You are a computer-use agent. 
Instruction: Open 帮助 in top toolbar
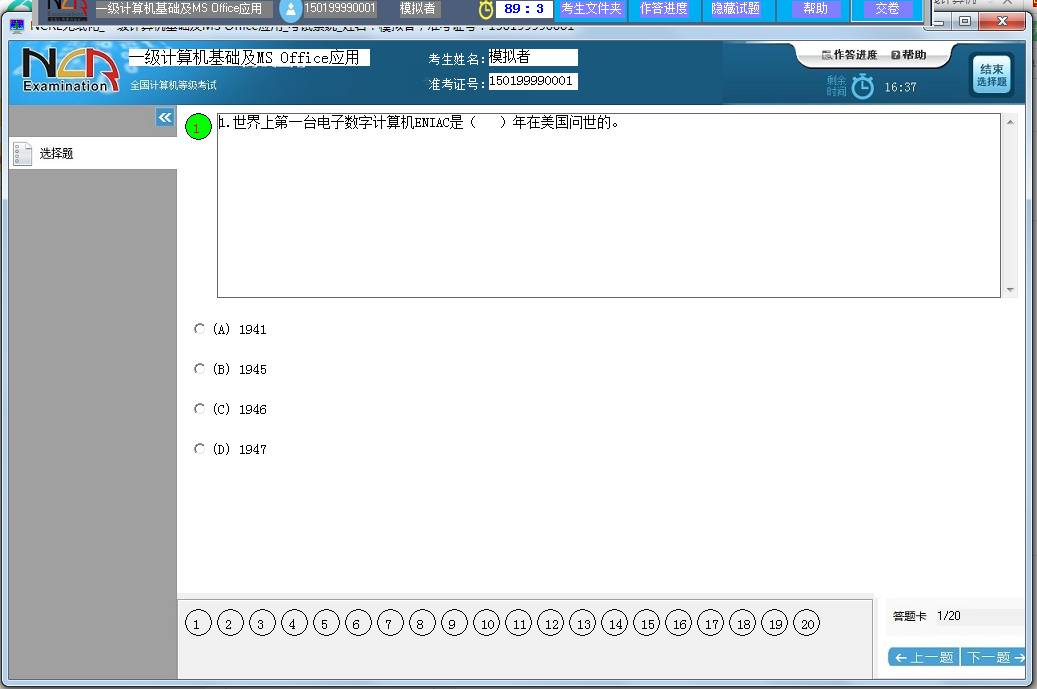[815, 9]
